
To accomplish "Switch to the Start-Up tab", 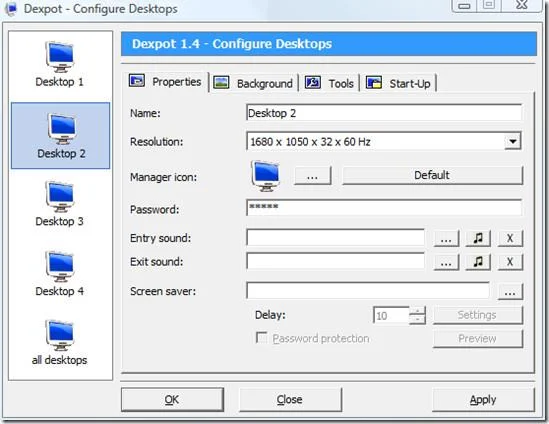I will click(x=398, y=83).
